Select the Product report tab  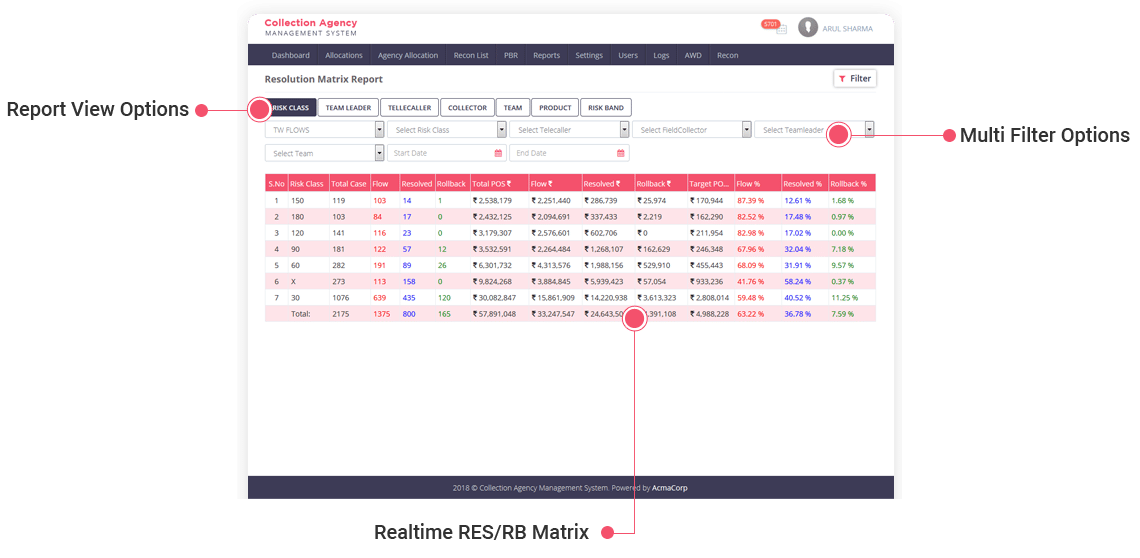click(x=555, y=108)
